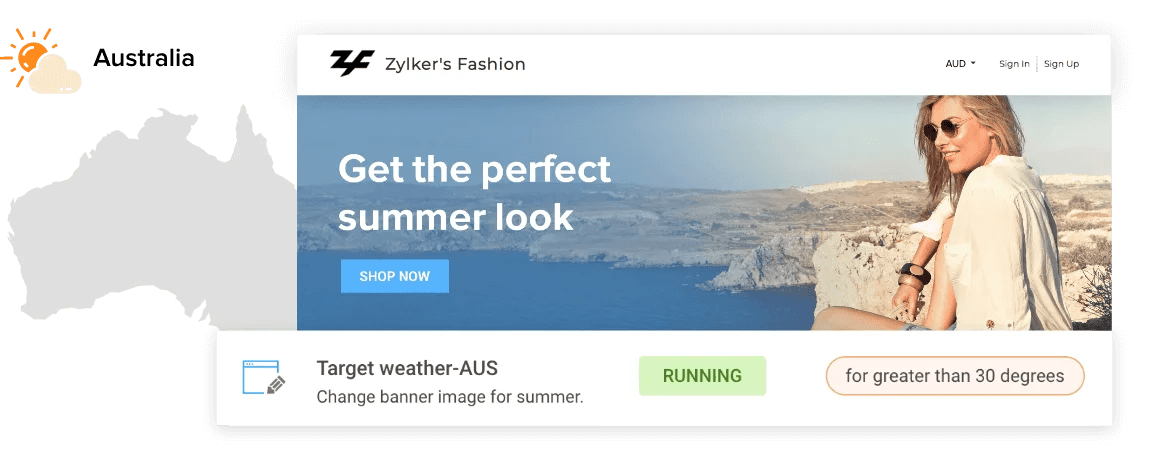Open the Sign Up link
This screenshot has height=453, width=1150.
click(1061, 64)
